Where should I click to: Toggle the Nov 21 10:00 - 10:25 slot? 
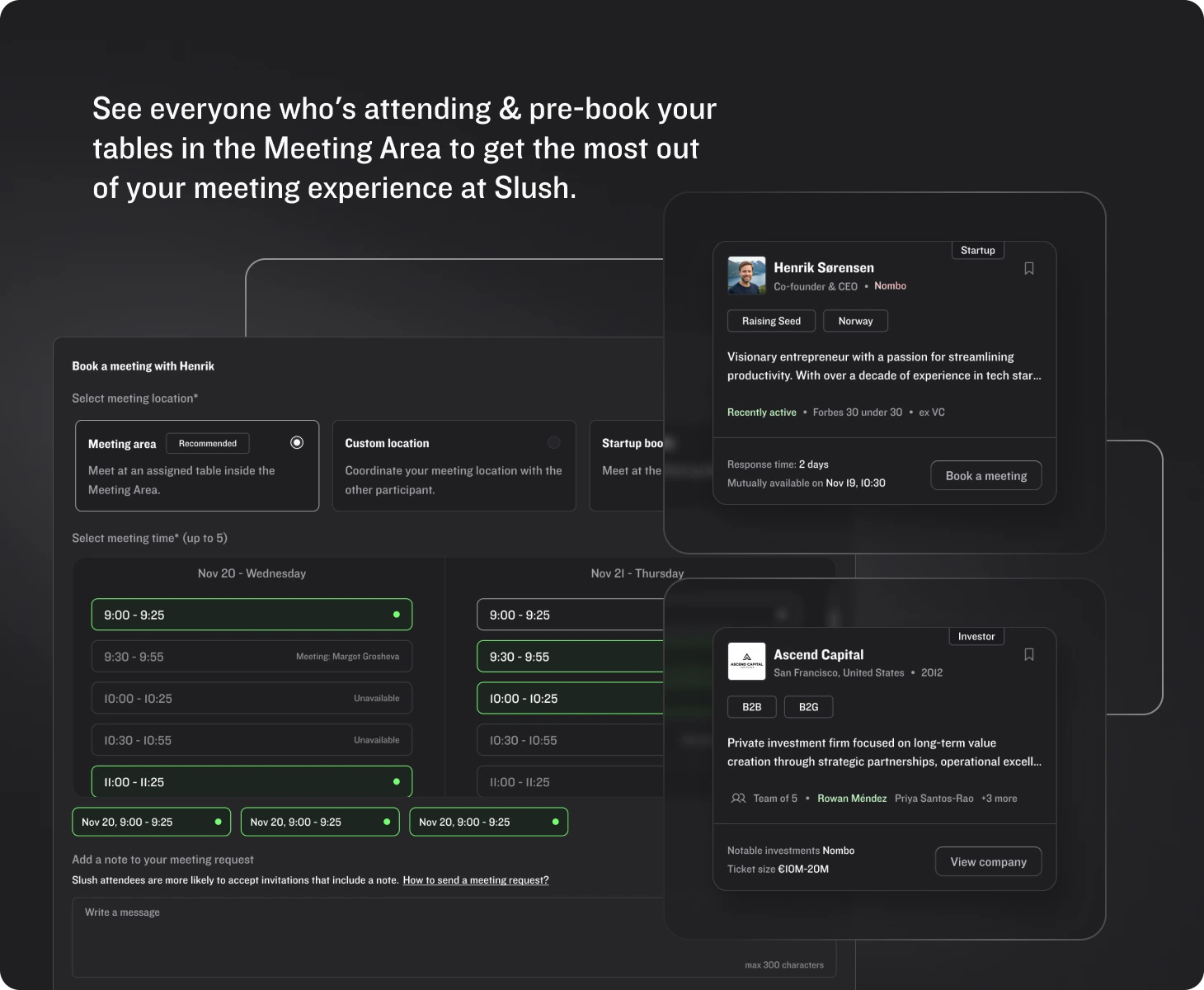571,698
